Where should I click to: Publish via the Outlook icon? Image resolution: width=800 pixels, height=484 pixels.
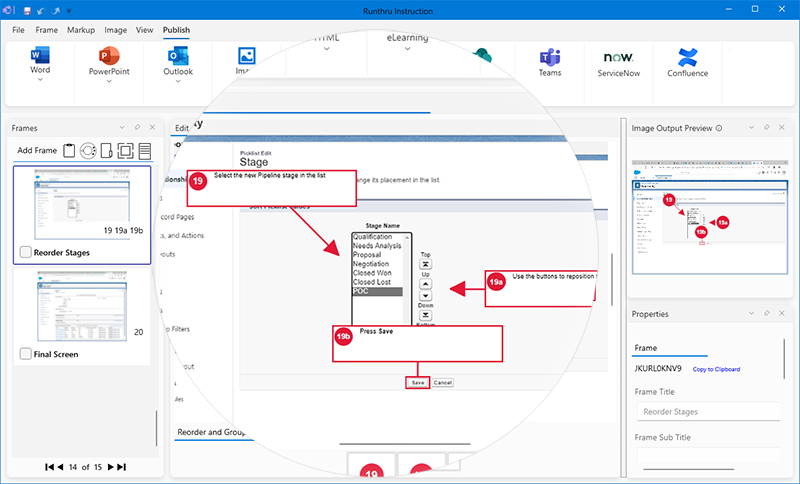tap(178, 55)
